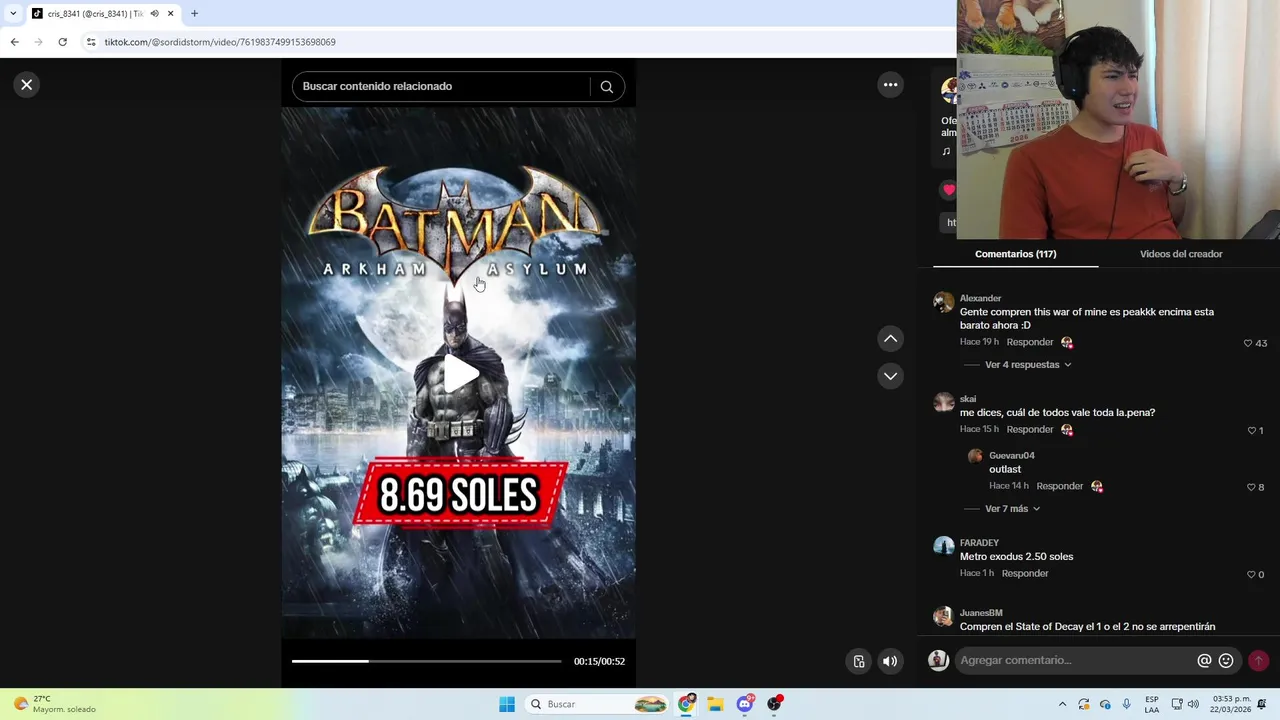Open the ESP LAA language switcher

click(x=1152, y=704)
